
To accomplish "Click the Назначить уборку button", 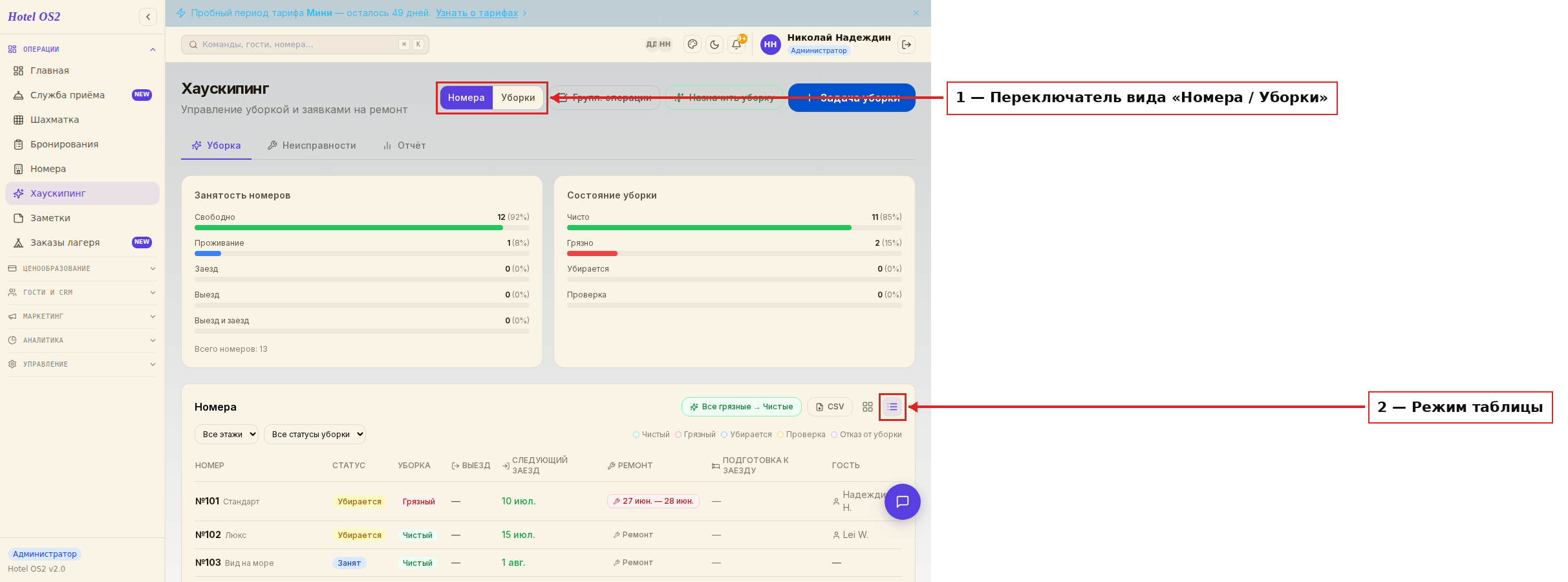I will tap(724, 98).
